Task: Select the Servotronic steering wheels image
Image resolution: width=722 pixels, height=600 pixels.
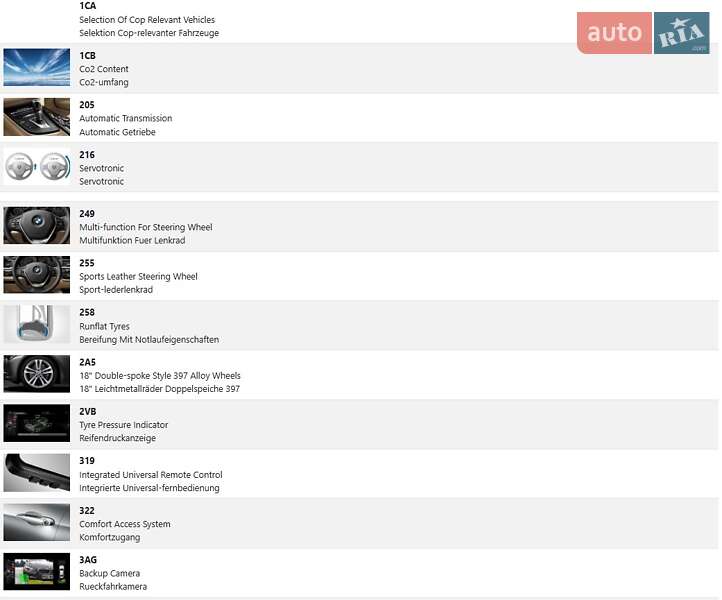Action: (x=37, y=167)
